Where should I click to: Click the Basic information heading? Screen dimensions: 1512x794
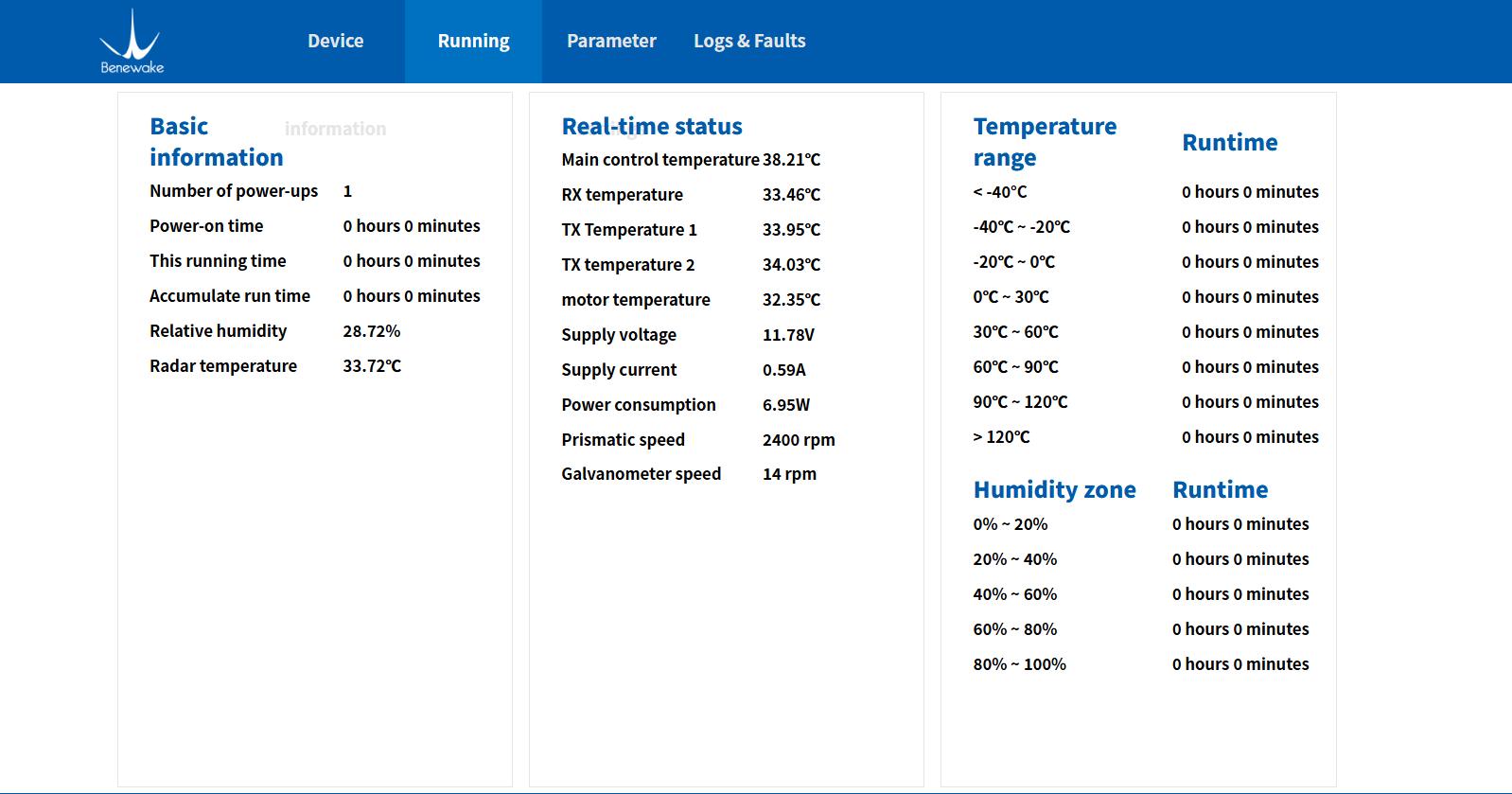(217, 142)
